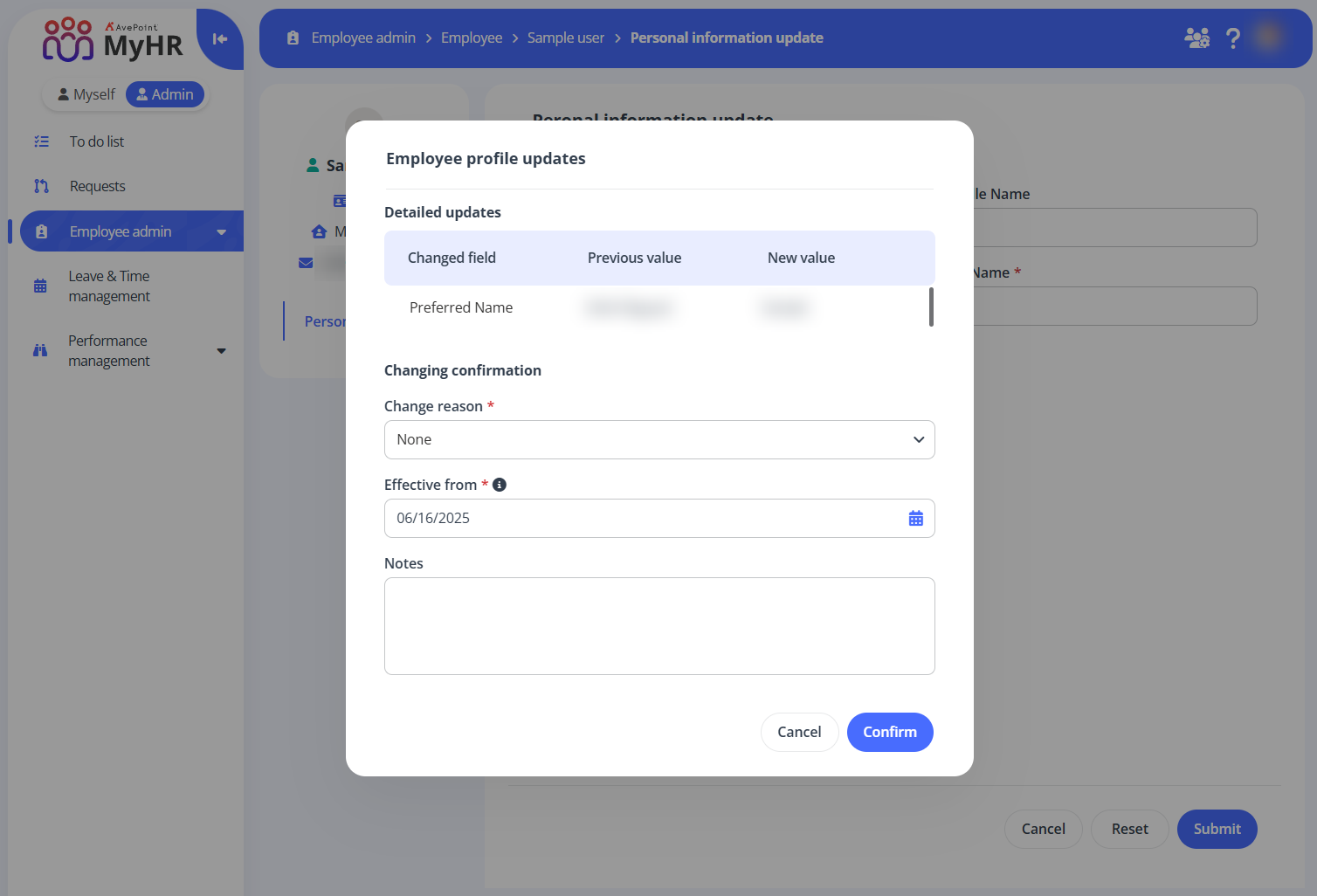Image resolution: width=1317 pixels, height=896 pixels.
Task: Go to Requests in the sidebar
Action: pyautogui.click(x=97, y=186)
